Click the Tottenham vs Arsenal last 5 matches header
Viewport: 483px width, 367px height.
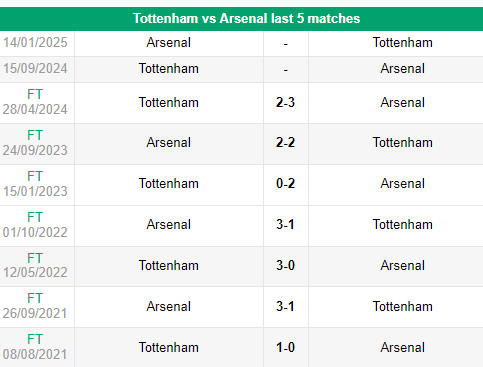coord(247,19)
